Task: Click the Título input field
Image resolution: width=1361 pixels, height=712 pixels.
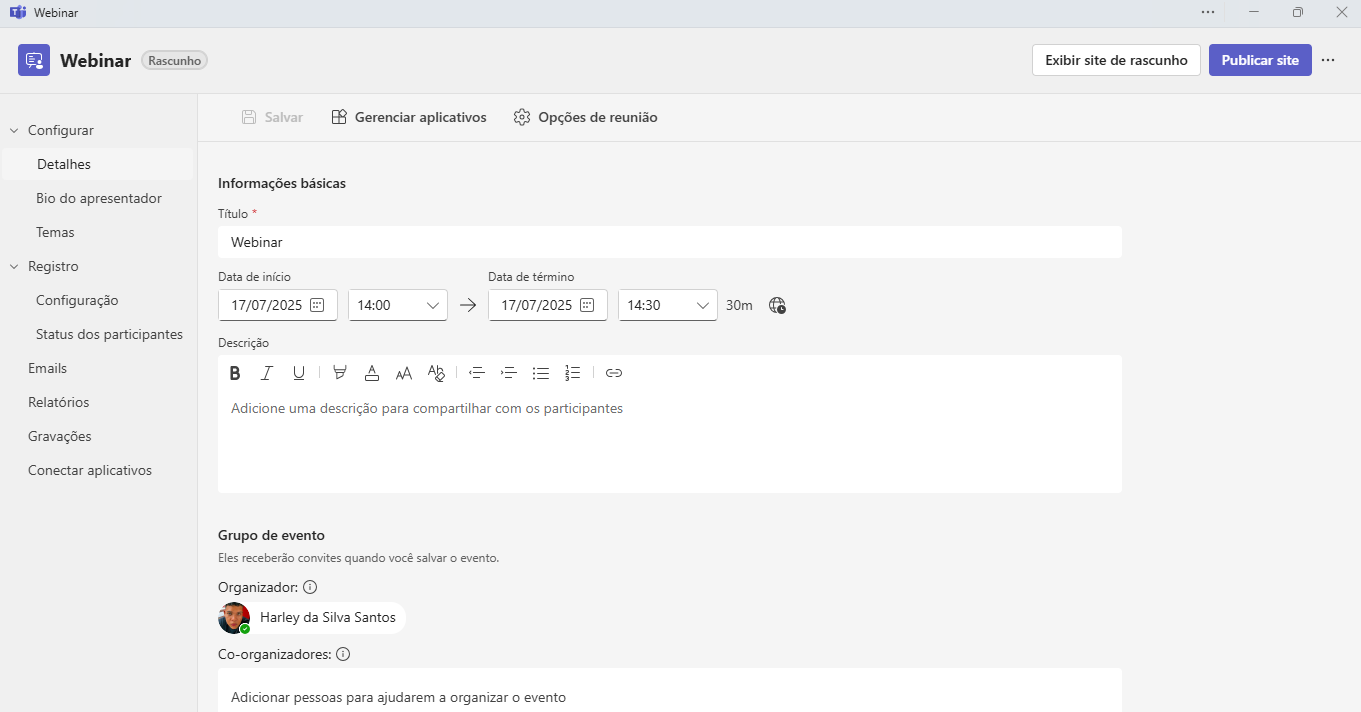Action: pyautogui.click(x=670, y=242)
